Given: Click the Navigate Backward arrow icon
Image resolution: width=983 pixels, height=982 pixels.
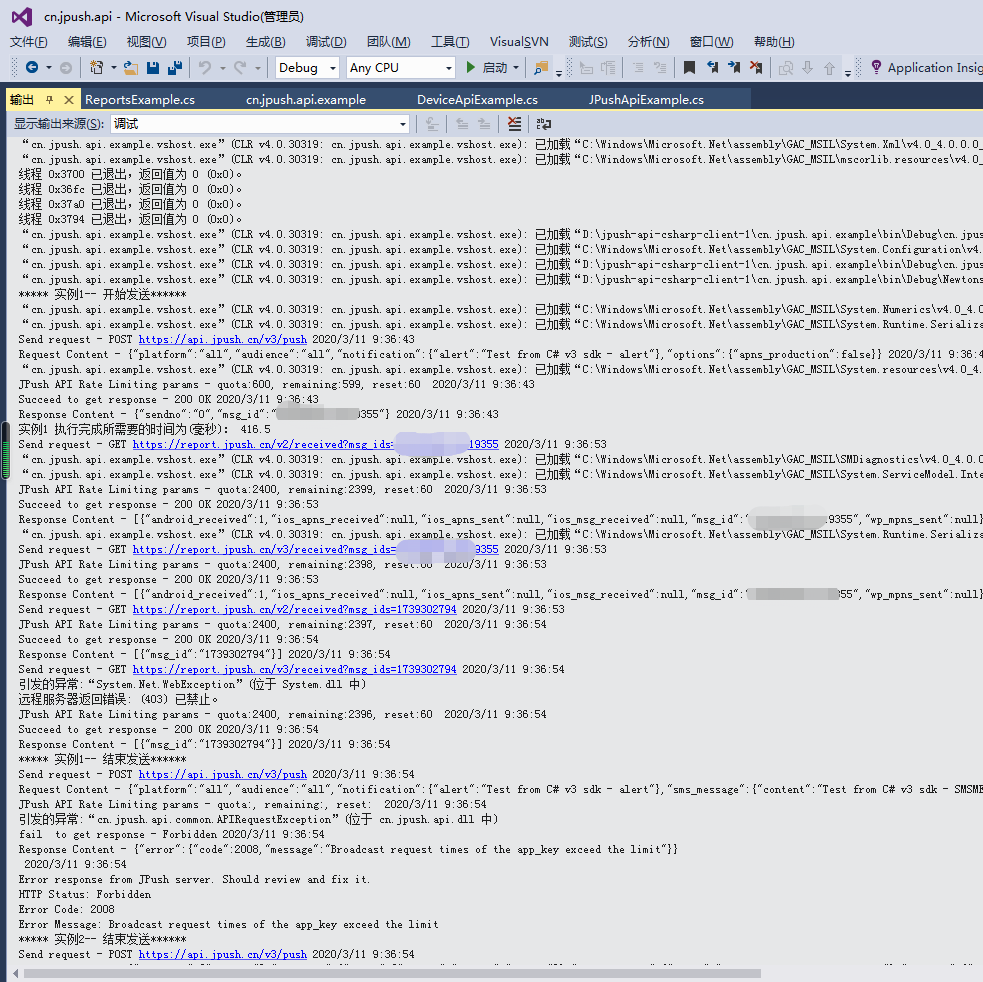Looking at the screenshot, I should 31,67.
